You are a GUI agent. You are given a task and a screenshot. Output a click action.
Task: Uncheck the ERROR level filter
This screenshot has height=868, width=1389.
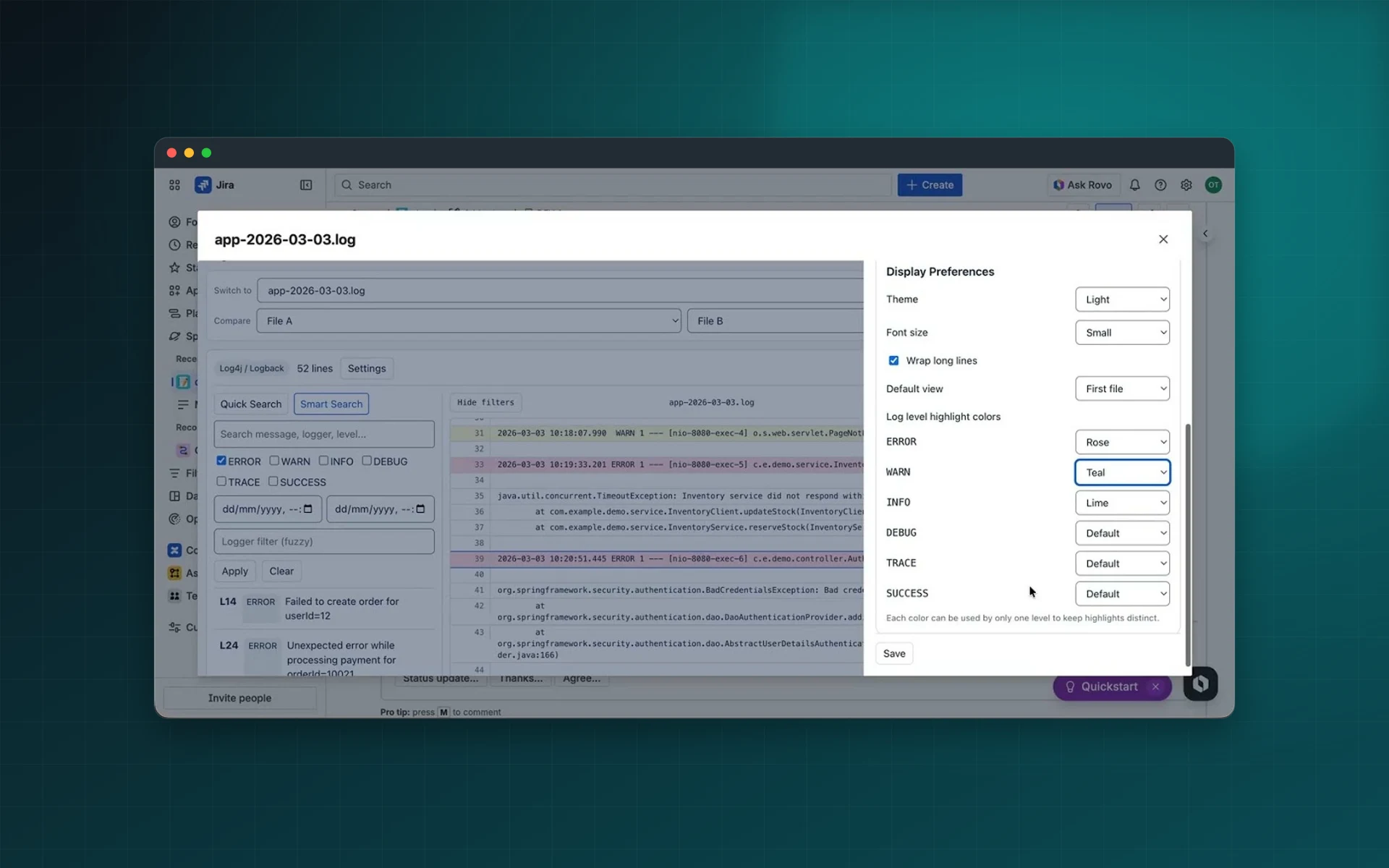221,461
